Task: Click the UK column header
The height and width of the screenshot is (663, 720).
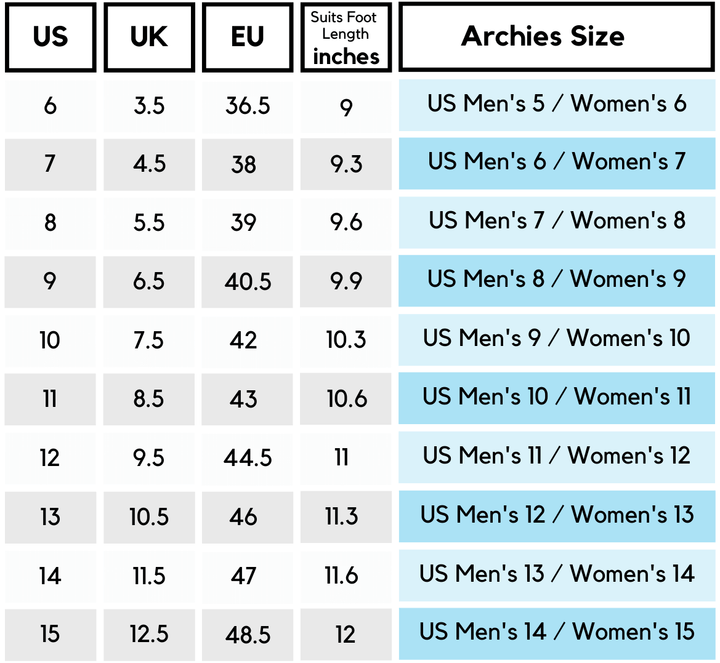Action: pos(149,37)
